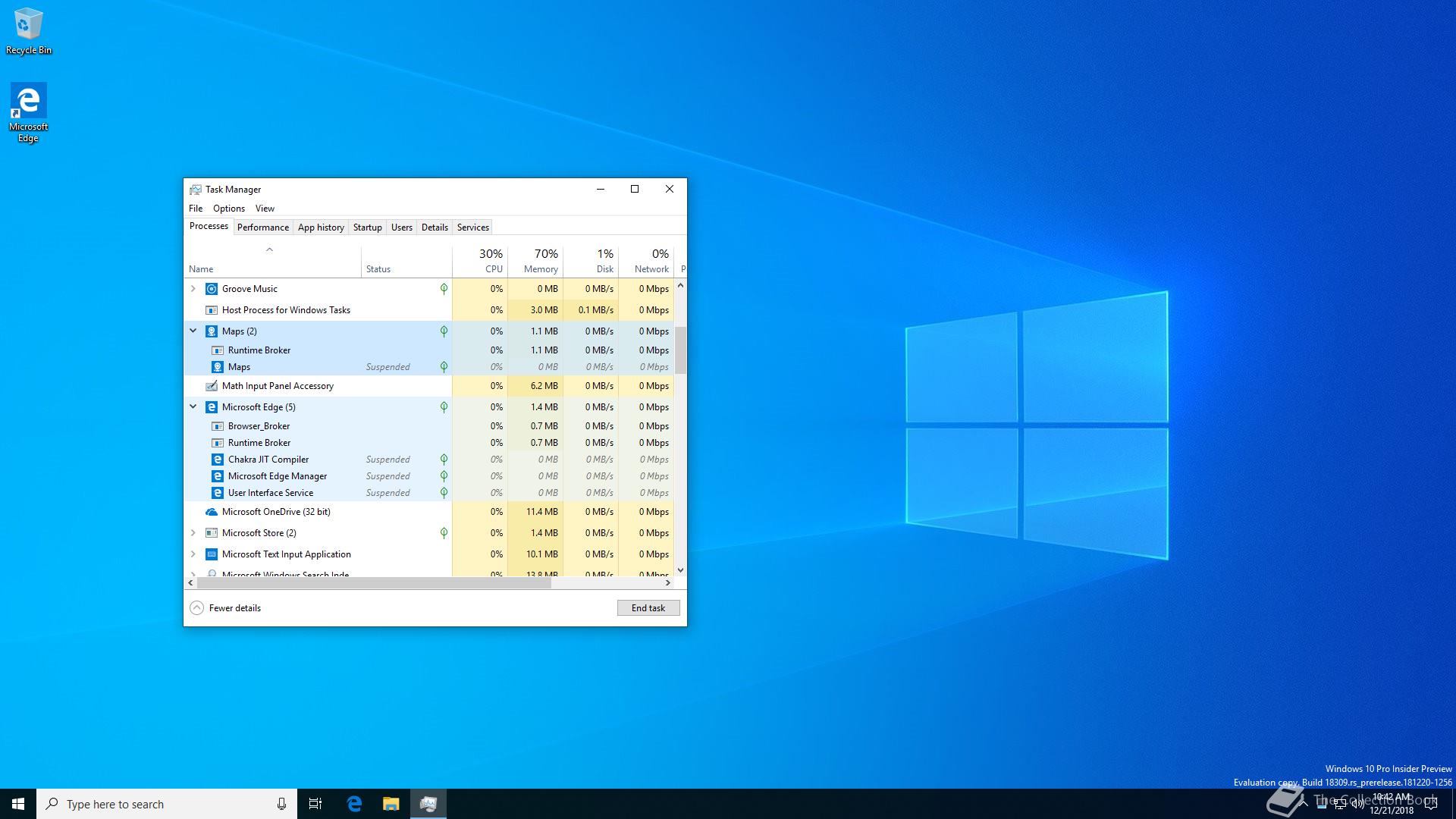Screen dimensions: 1456x819
Task: Click the Task Manager taskbar button
Action: 428,804
